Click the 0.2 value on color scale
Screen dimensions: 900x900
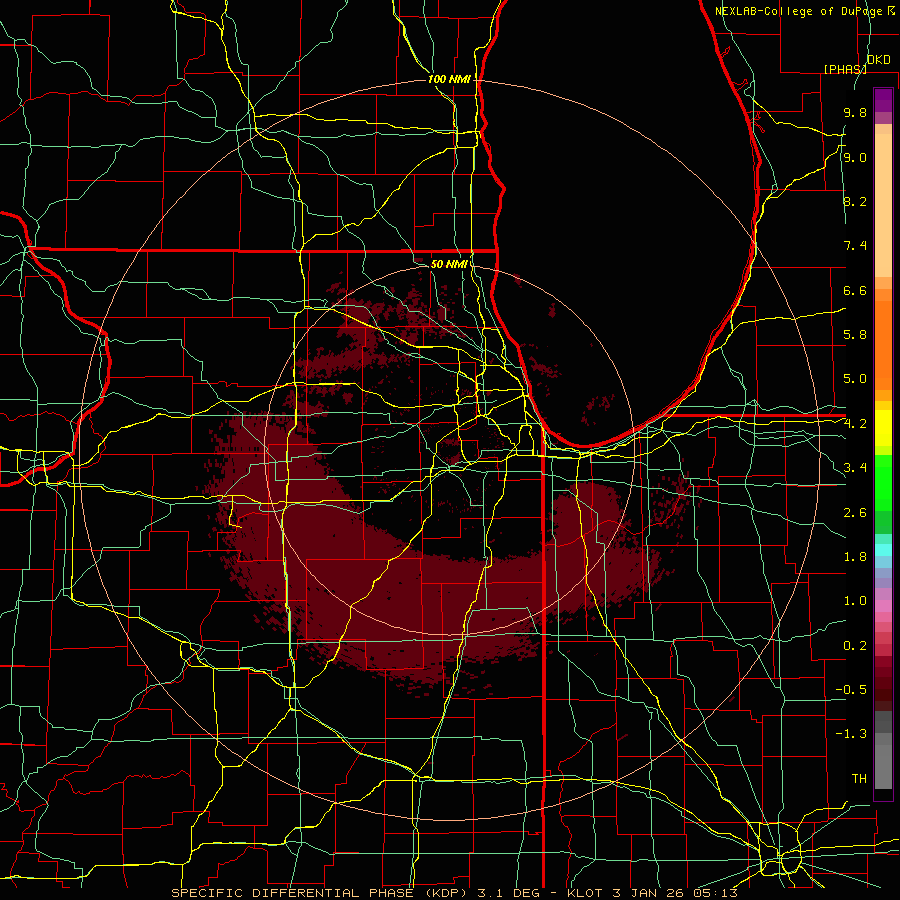click(x=855, y=646)
